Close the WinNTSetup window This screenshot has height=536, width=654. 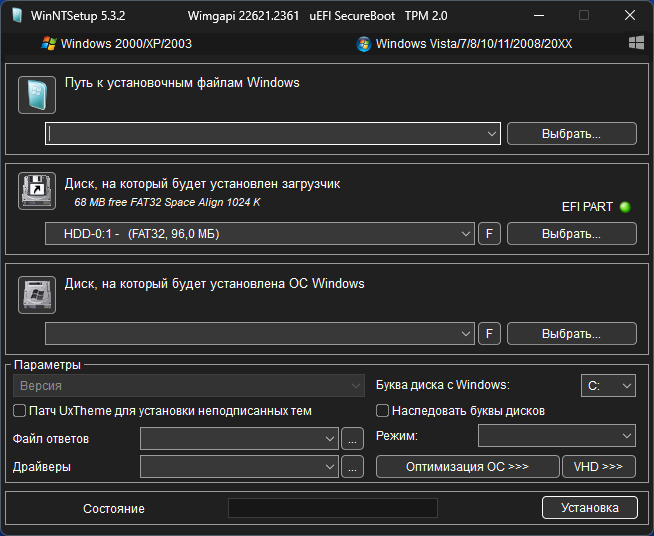[630, 16]
